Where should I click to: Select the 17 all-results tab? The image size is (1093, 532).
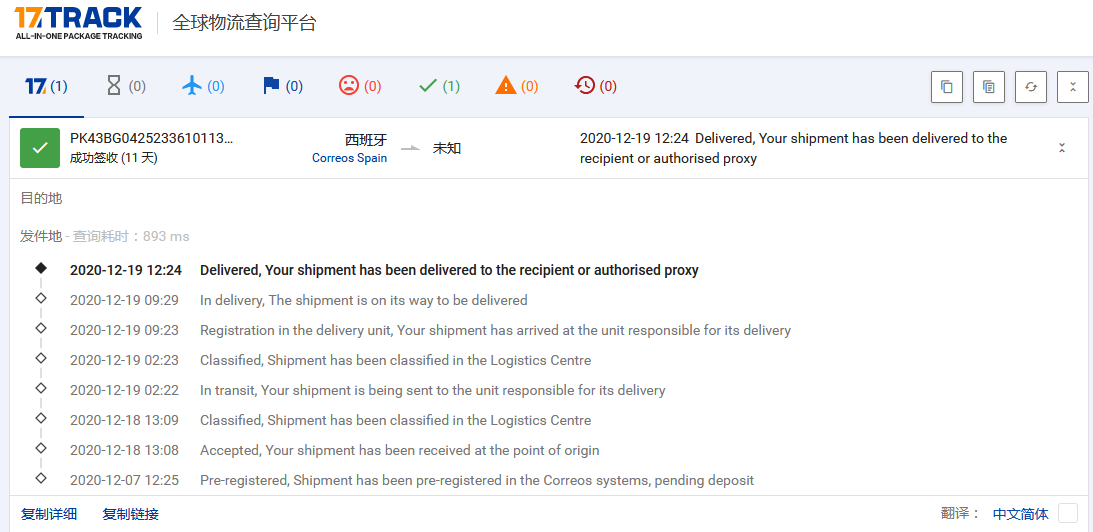46,87
